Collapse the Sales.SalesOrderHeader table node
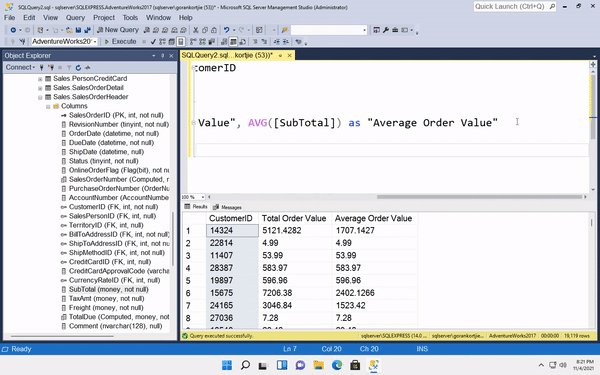This screenshot has height=375, width=600. click(x=40, y=97)
